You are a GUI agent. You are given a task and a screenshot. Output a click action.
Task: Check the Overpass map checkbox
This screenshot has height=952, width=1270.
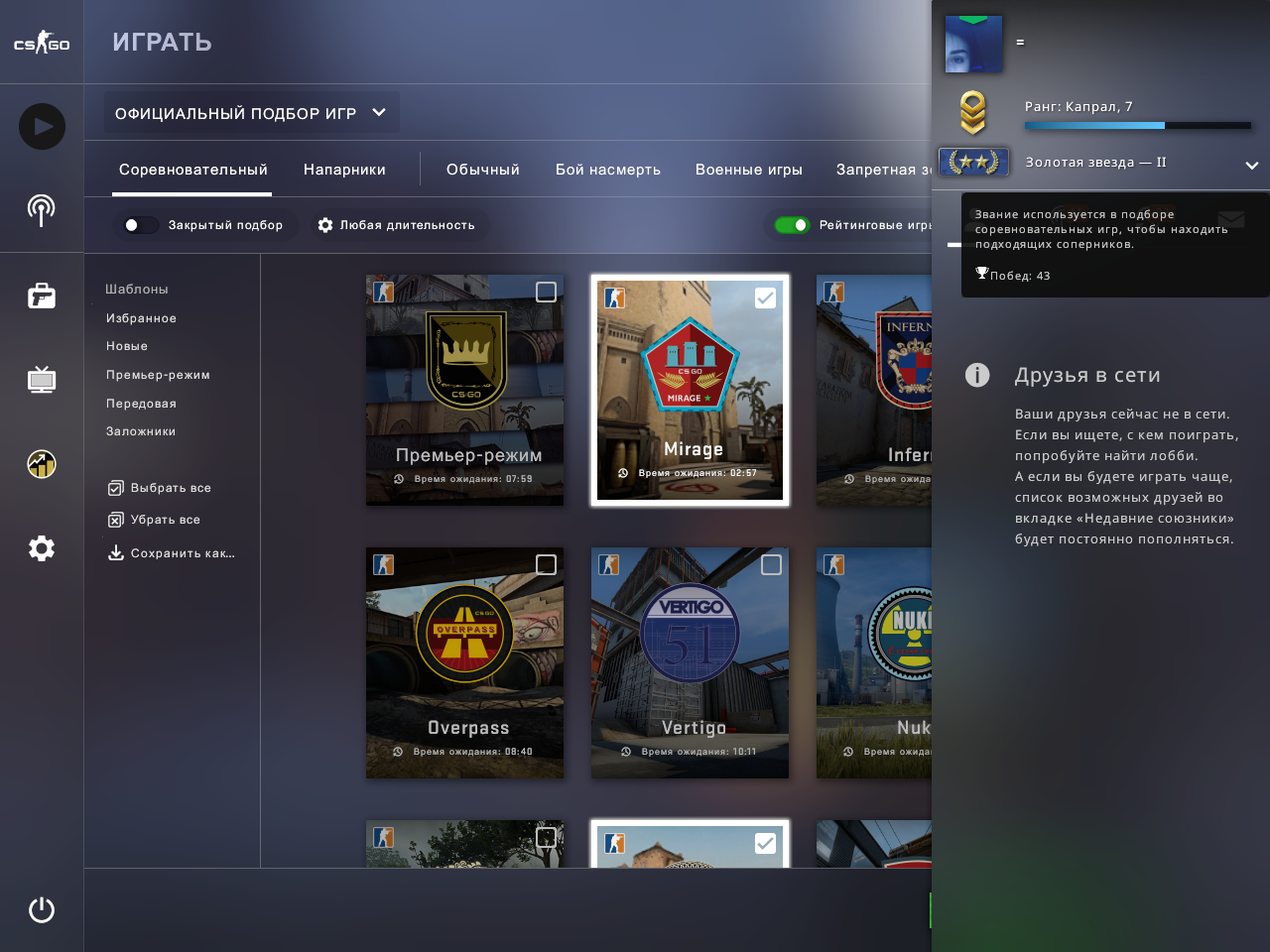pos(546,564)
